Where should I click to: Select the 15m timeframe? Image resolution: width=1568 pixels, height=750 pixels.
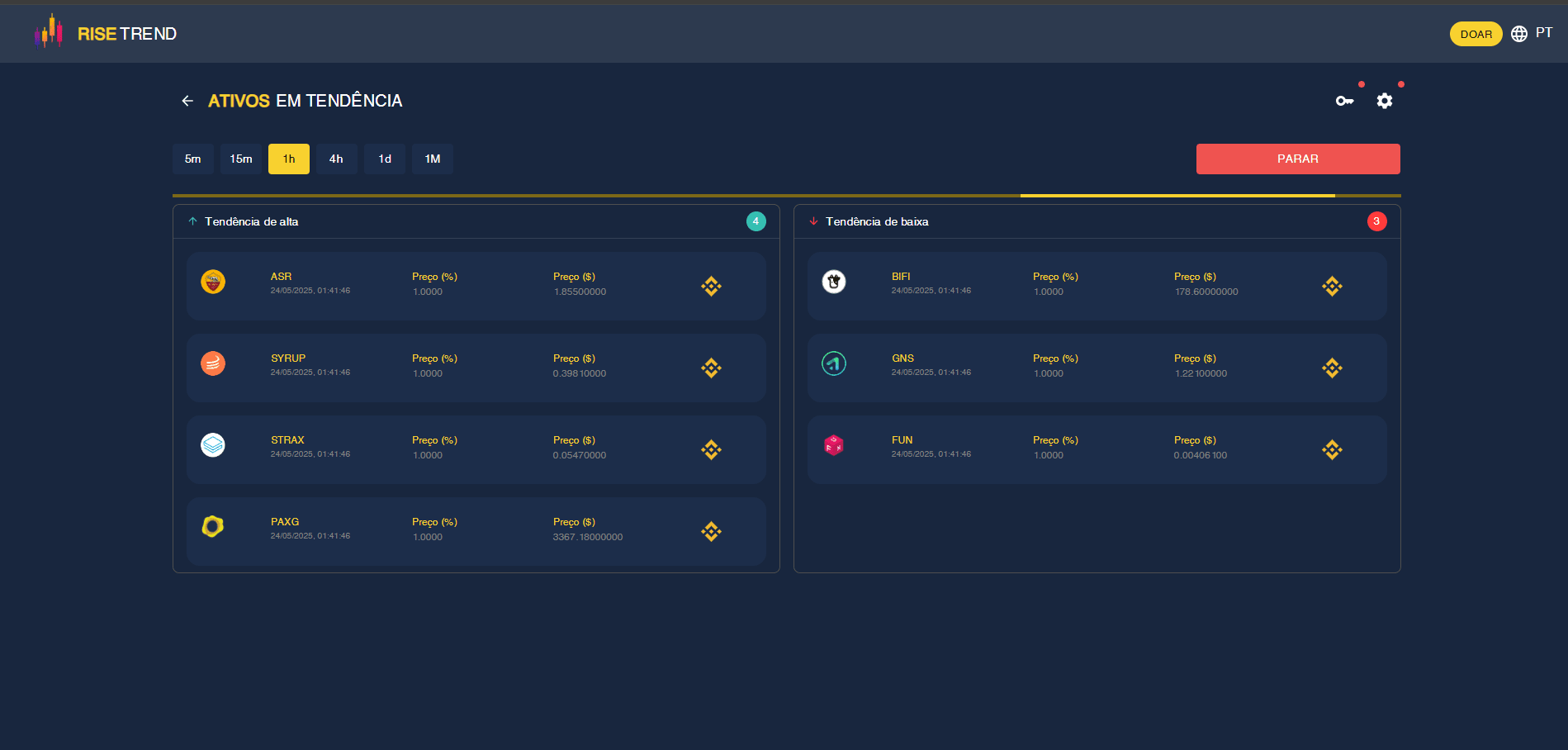click(x=241, y=159)
